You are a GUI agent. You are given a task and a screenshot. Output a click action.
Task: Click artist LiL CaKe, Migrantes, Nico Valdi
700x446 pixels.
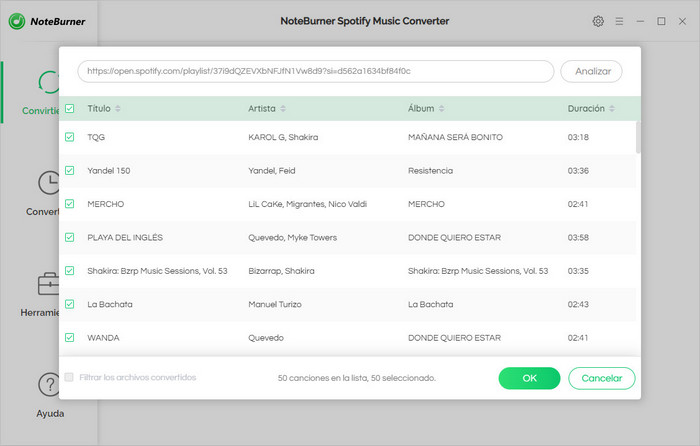(x=308, y=204)
